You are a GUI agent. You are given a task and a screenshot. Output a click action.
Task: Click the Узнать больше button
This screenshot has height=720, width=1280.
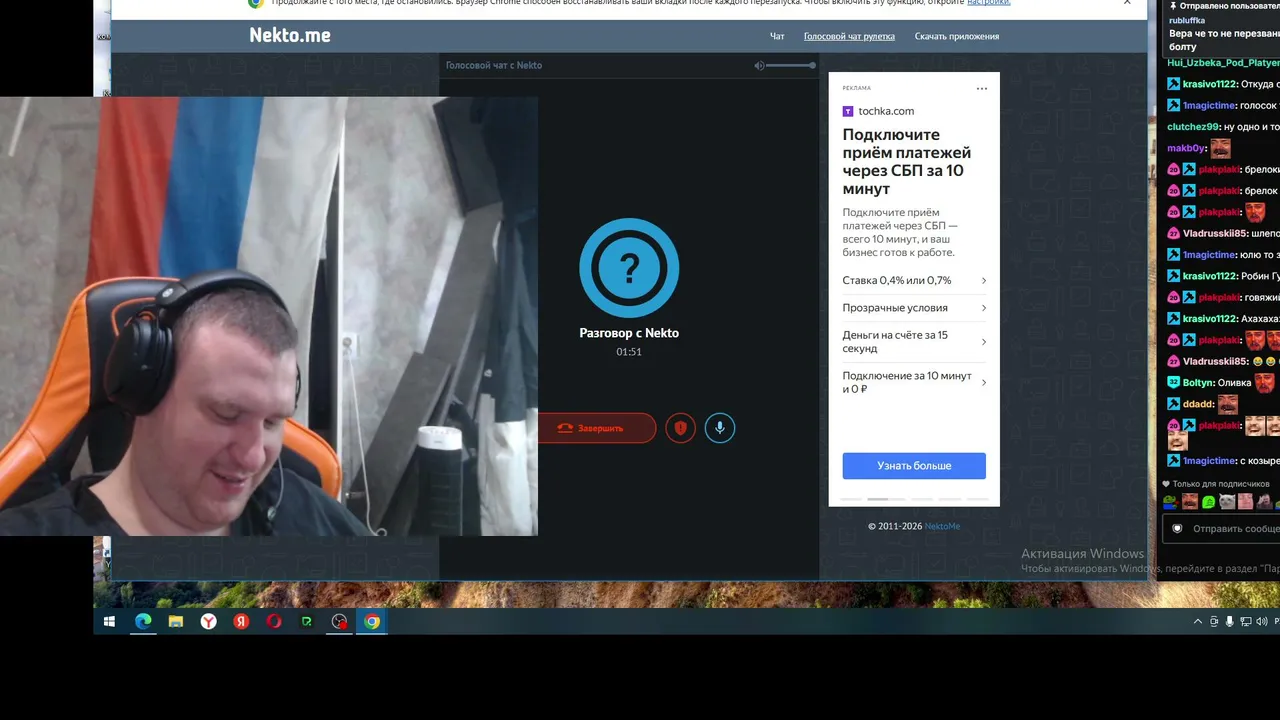tap(914, 466)
